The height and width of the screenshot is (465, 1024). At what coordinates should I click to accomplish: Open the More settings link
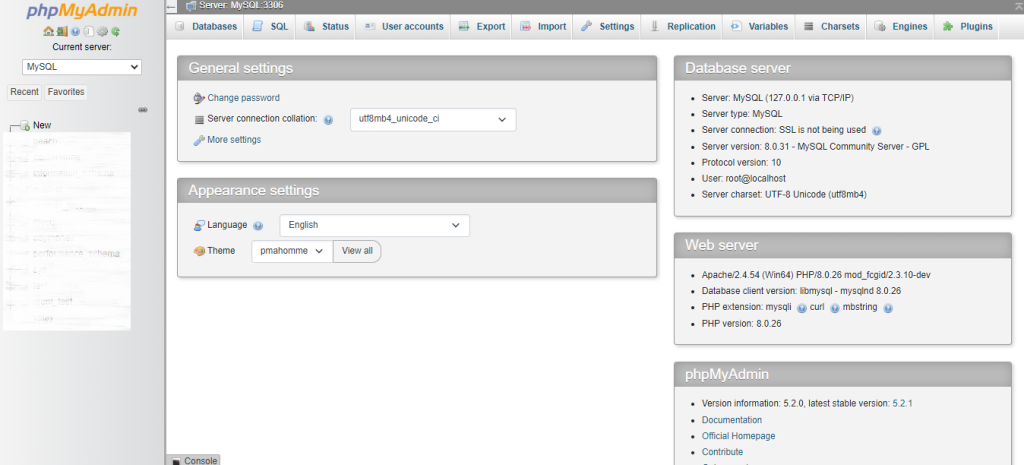pyautogui.click(x=233, y=140)
